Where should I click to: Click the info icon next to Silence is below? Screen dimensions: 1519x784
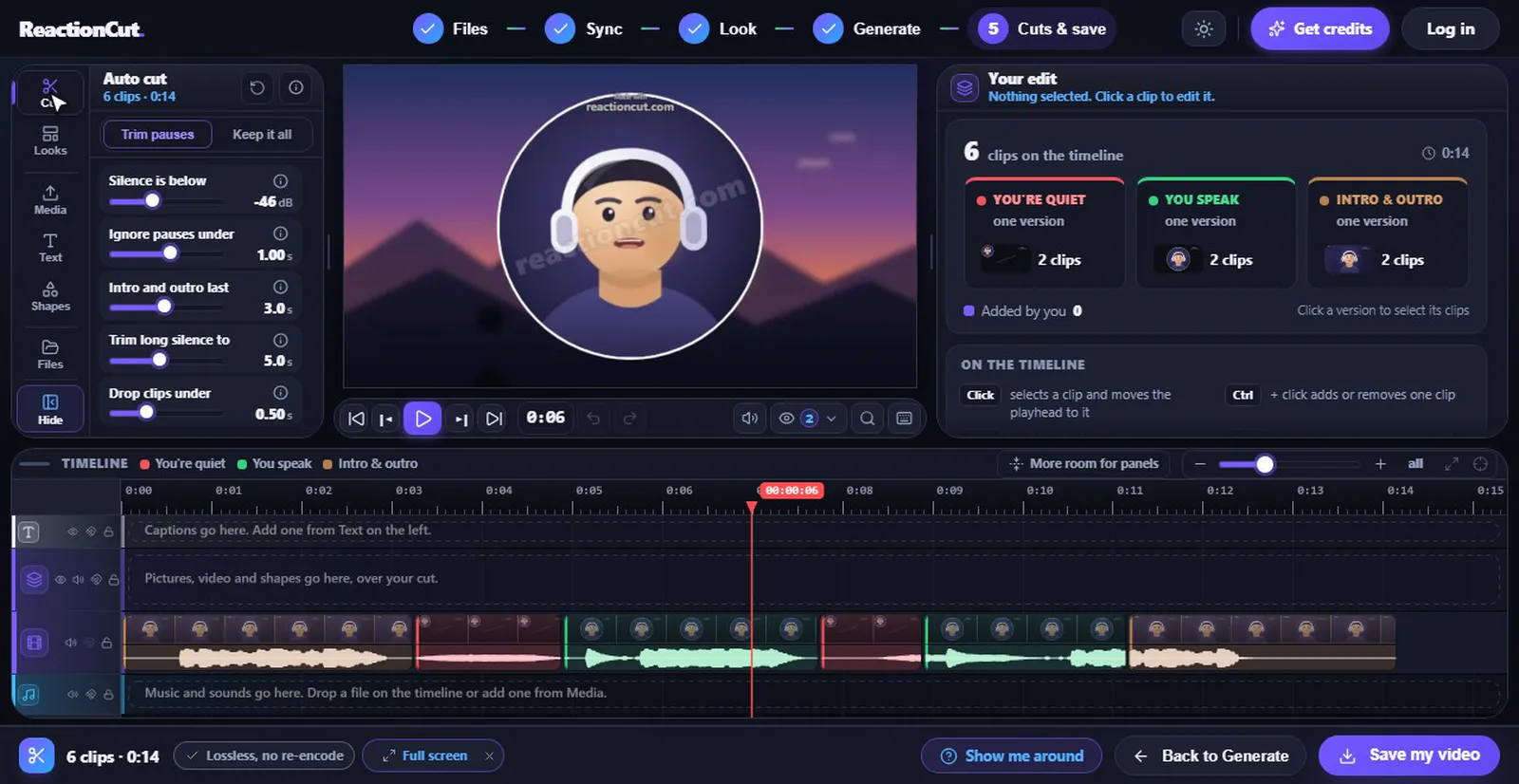[x=281, y=180]
